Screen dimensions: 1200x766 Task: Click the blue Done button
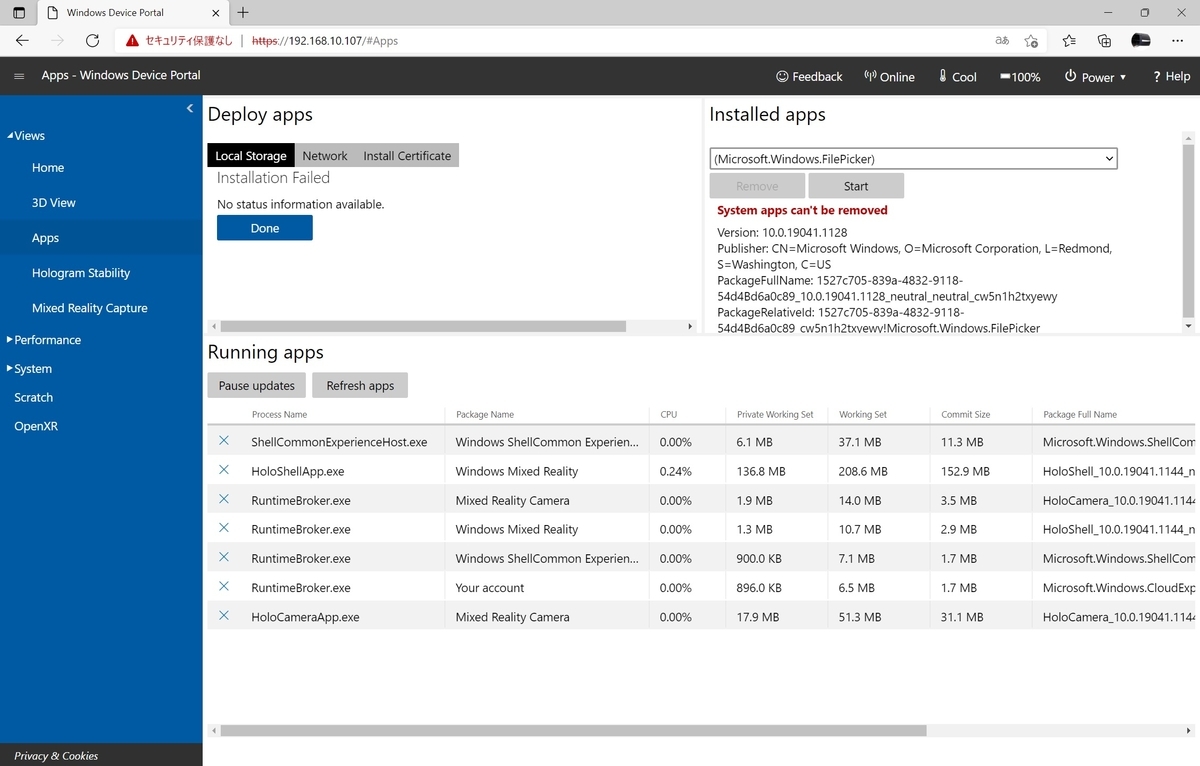click(265, 228)
